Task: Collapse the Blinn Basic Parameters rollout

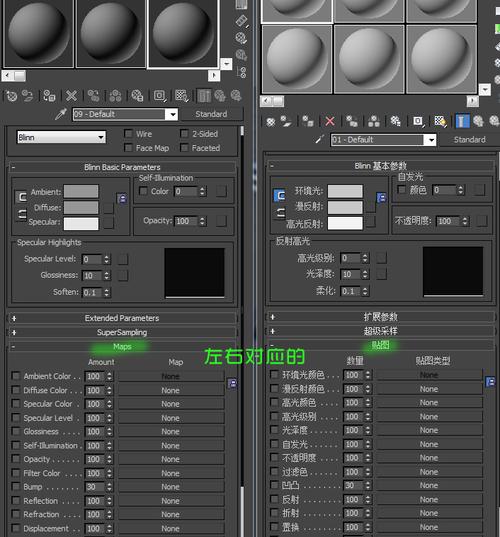Action: coord(122,167)
